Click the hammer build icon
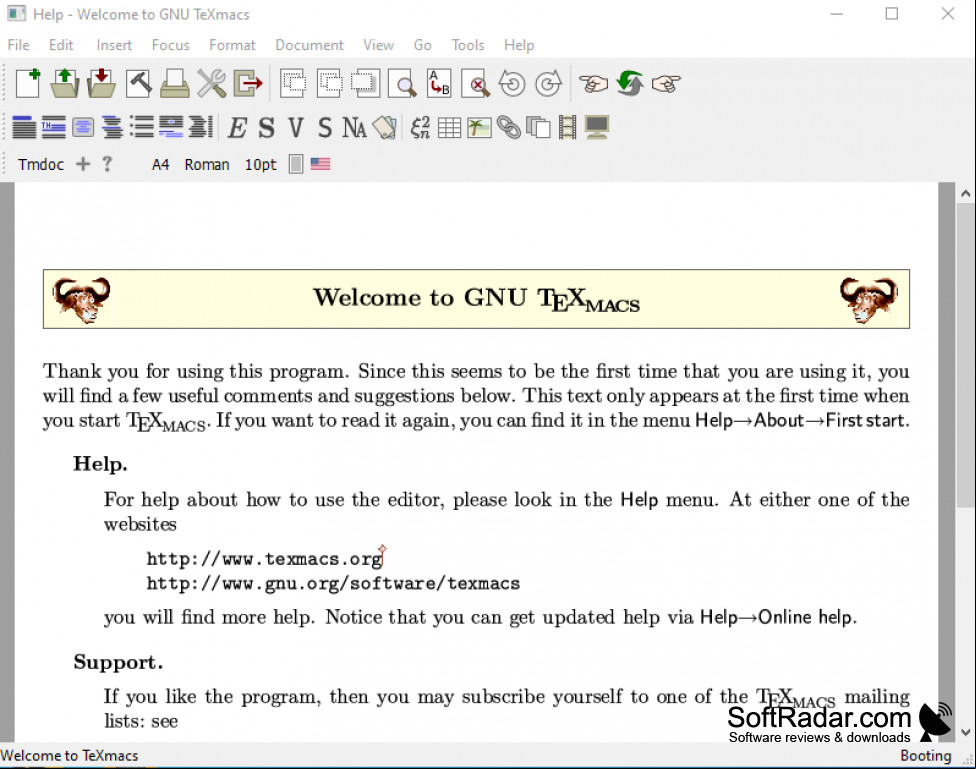The height and width of the screenshot is (769, 976). [138, 83]
